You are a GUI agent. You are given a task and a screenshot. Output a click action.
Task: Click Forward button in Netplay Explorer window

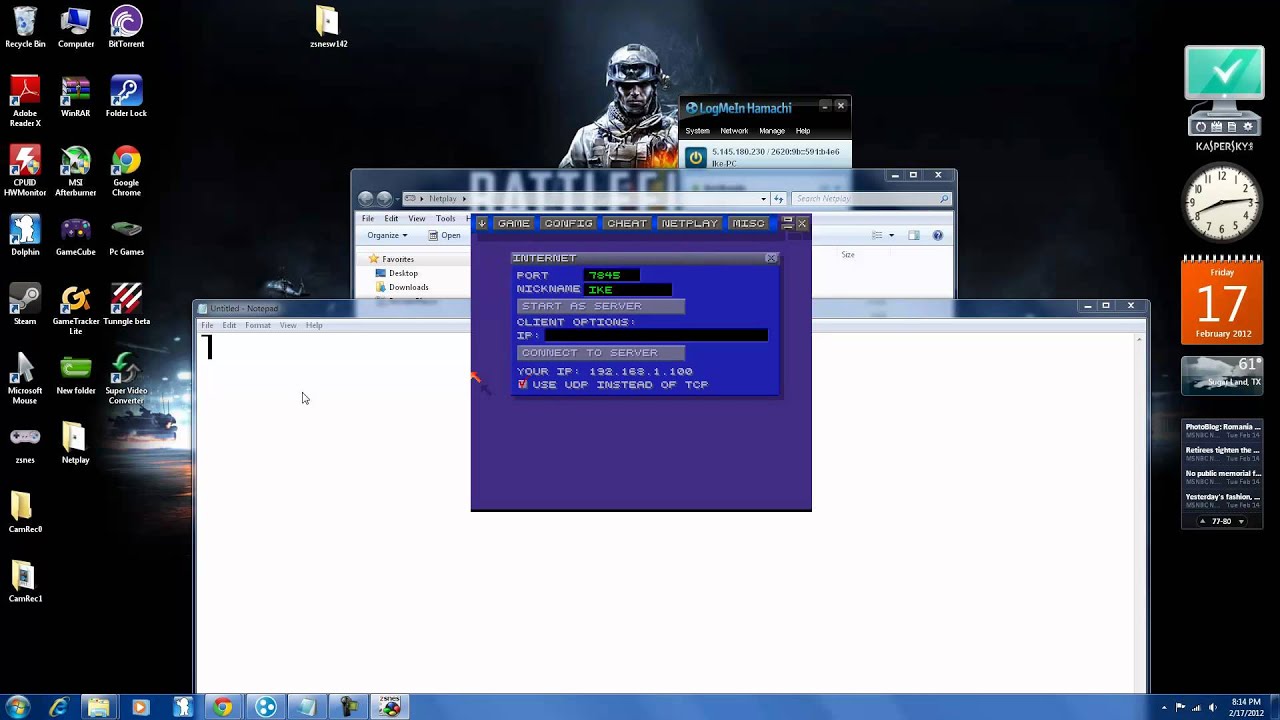point(384,198)
